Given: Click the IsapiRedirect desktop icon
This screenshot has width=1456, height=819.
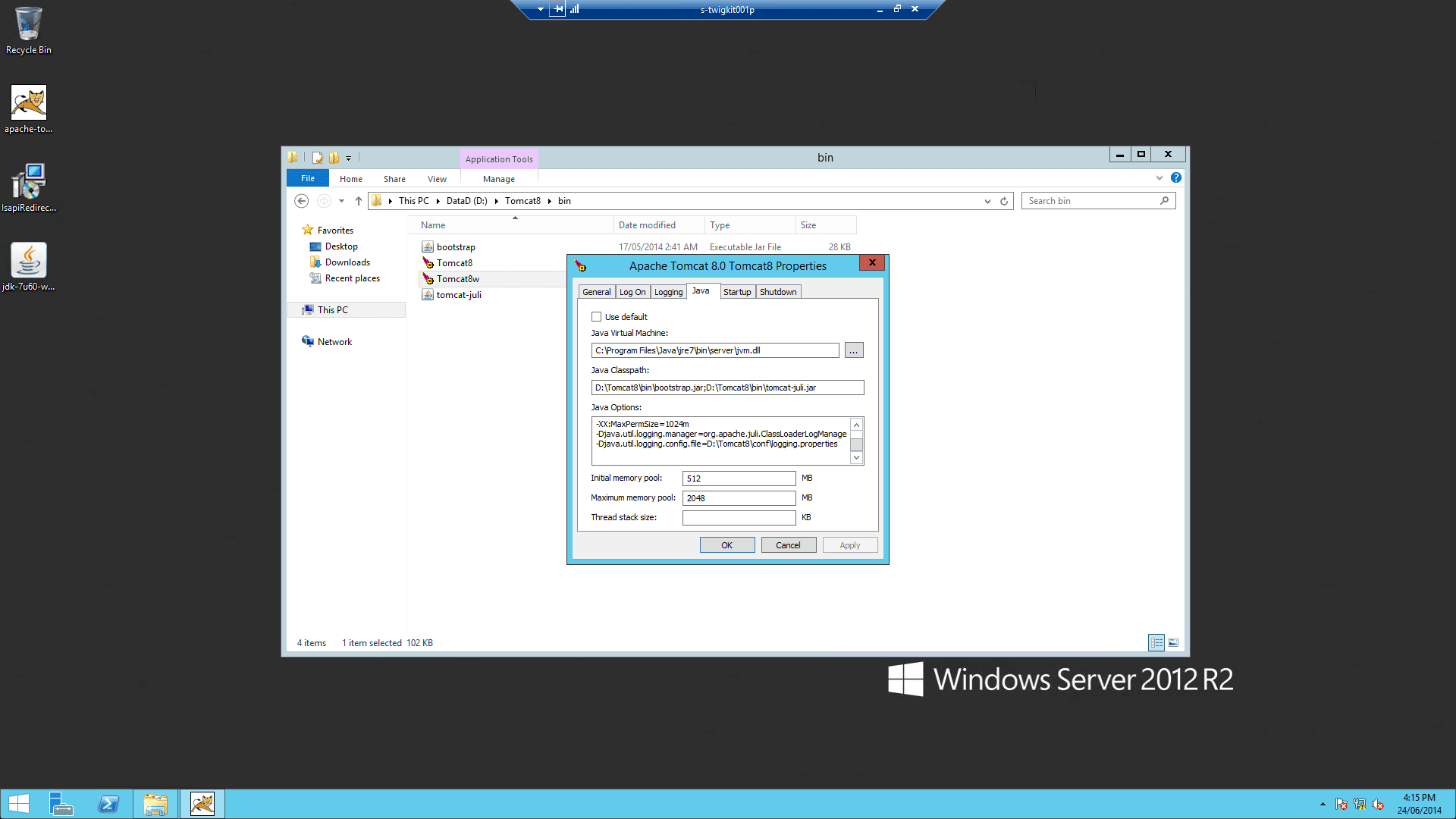Looking at the screenshot, I should tap(29, 182).
